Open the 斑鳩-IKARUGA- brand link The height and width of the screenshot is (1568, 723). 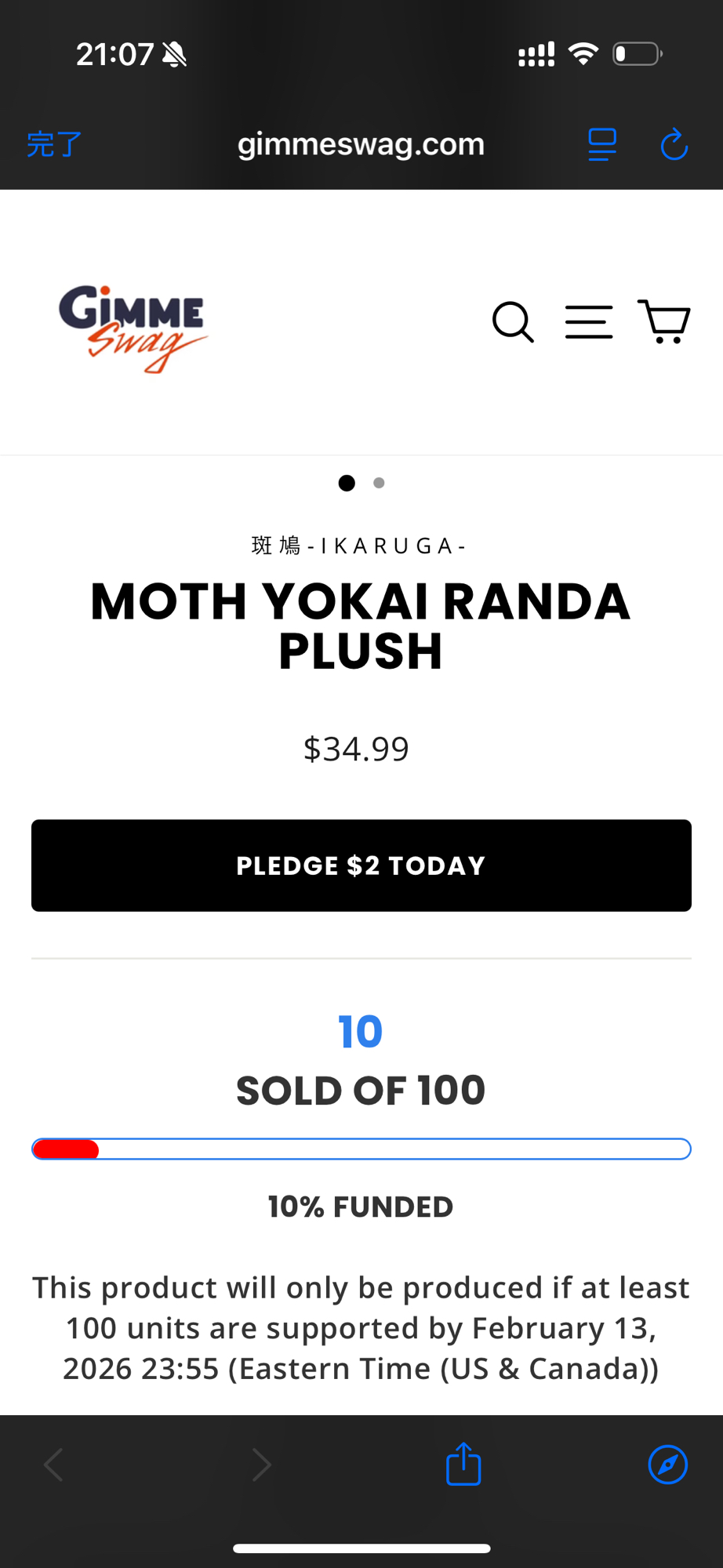[x=360, y=546]
